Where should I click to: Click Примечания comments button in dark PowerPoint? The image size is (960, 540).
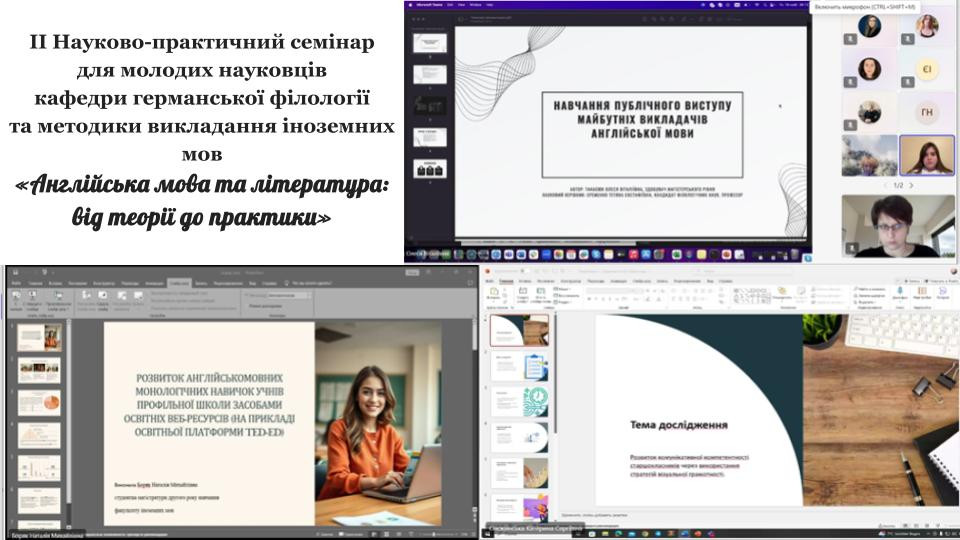(351, 534)
